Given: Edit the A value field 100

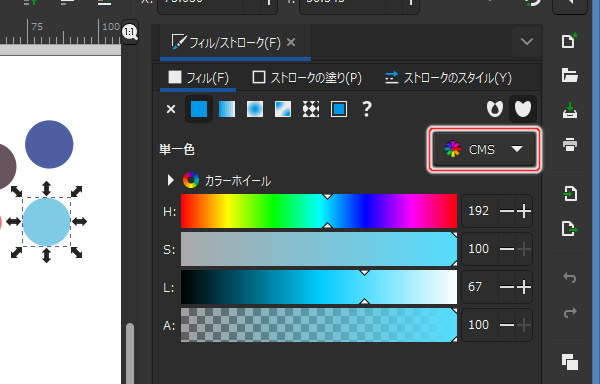Looking at the screenshot, I should [x=479, y=325].
